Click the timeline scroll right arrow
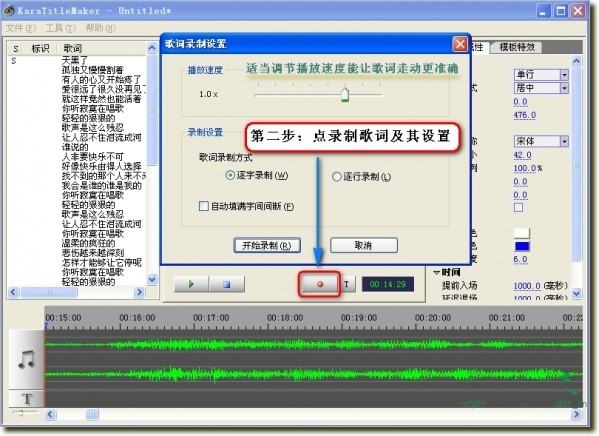 576,414
